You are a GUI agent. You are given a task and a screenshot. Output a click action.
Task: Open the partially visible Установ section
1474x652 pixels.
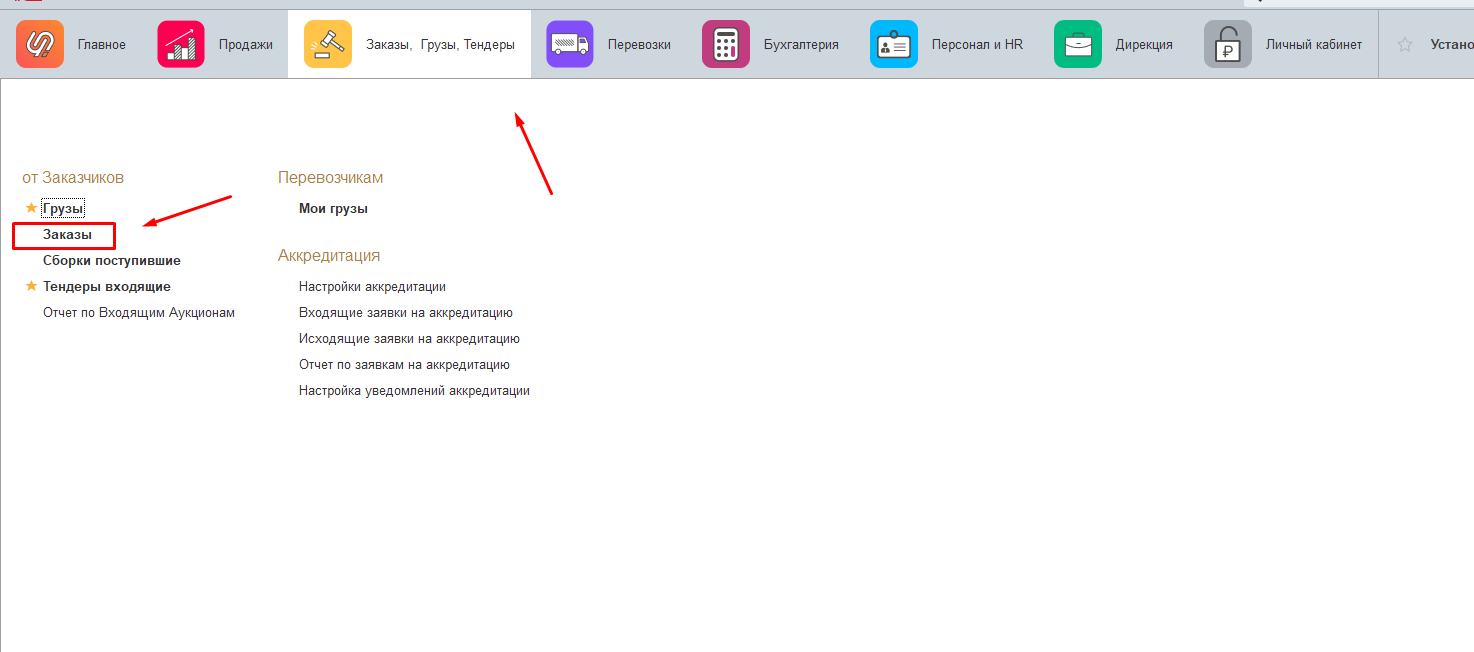[1452, 44]
